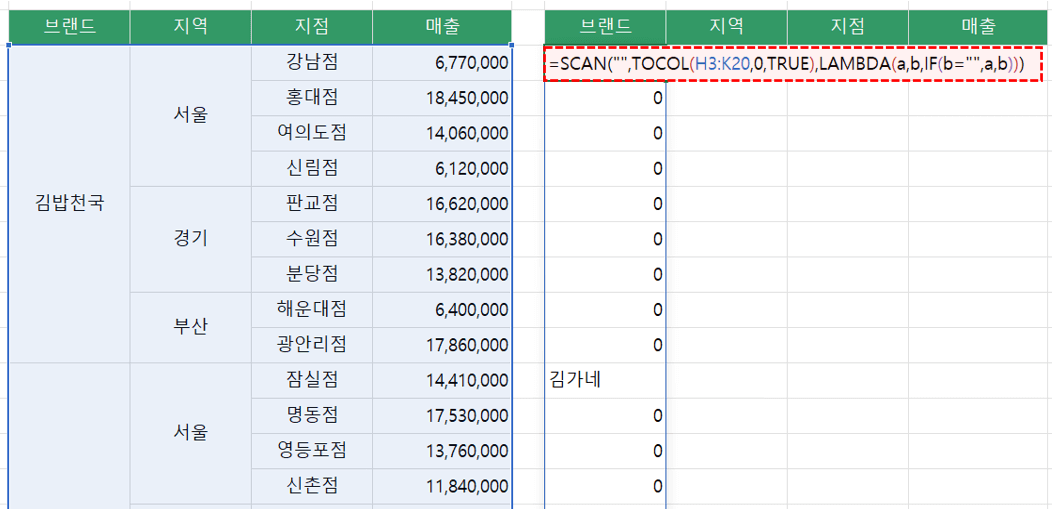
Task: Select the merged 김밥천국 brand cell
Action: 69,204
